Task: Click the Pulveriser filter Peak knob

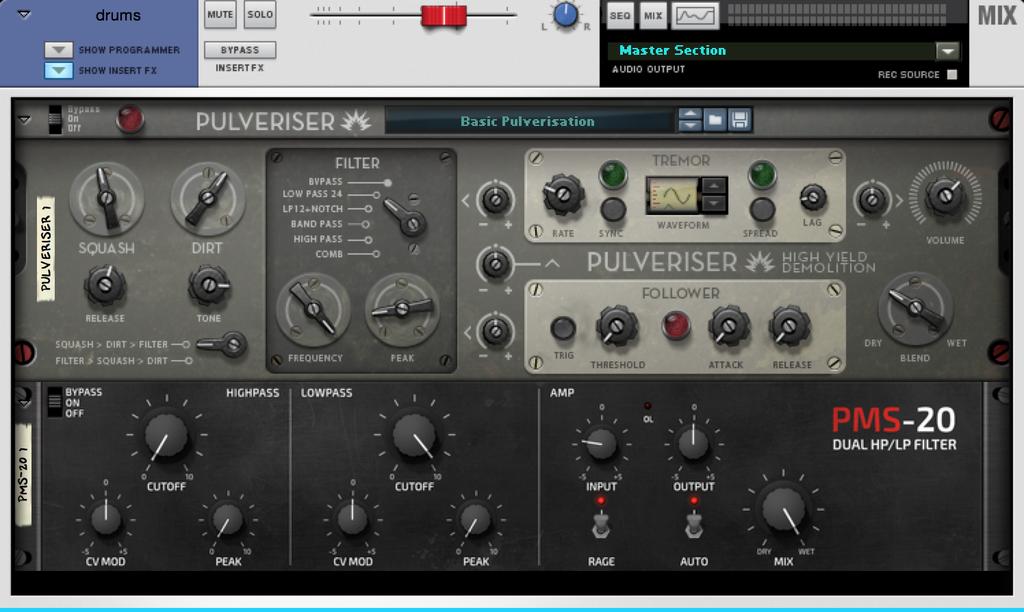Action: pos(402,310)
